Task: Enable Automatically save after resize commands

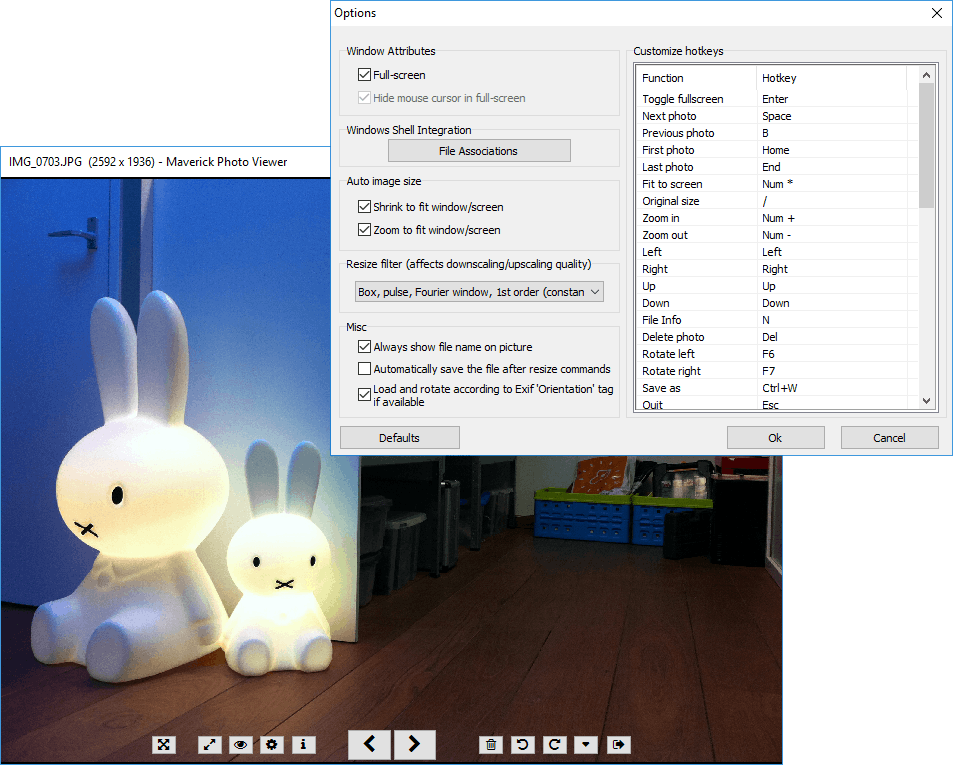Action: [364, 369]
